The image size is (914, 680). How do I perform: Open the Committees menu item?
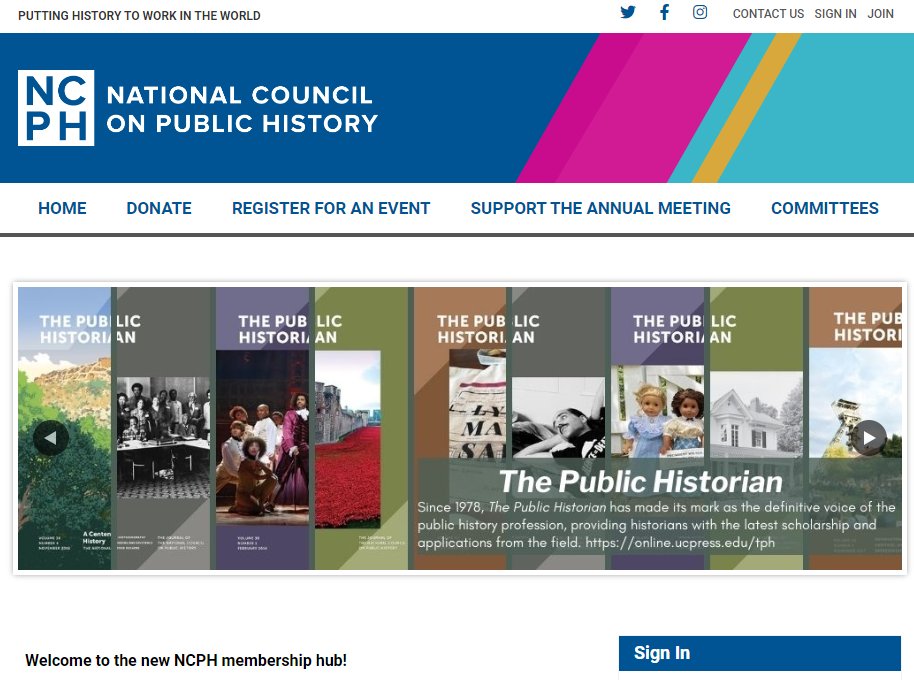(x=825, y=208)
